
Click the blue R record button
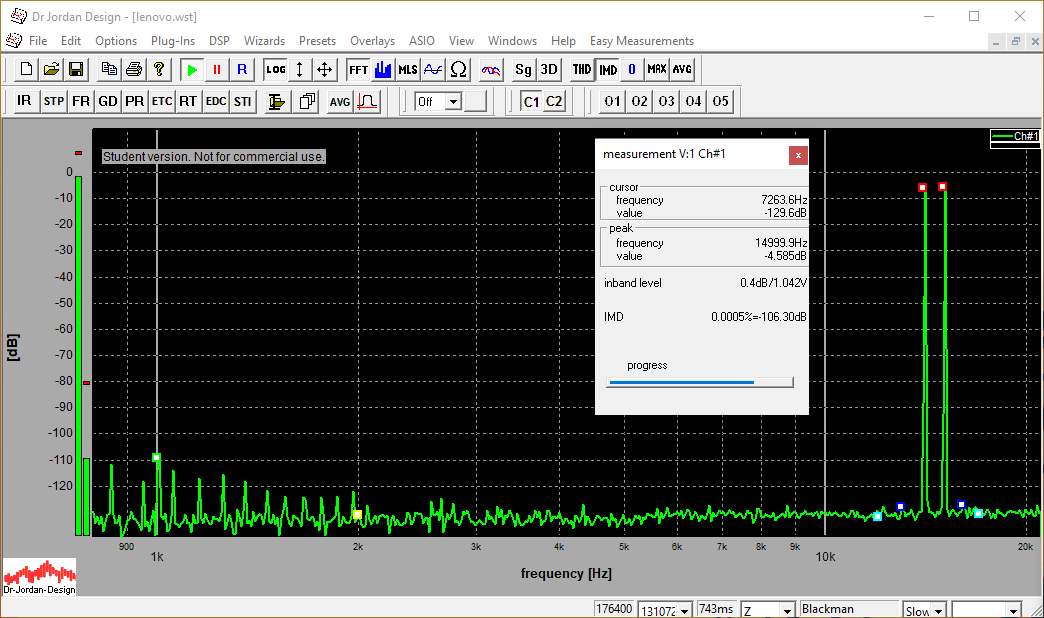(x=242, y=69)
